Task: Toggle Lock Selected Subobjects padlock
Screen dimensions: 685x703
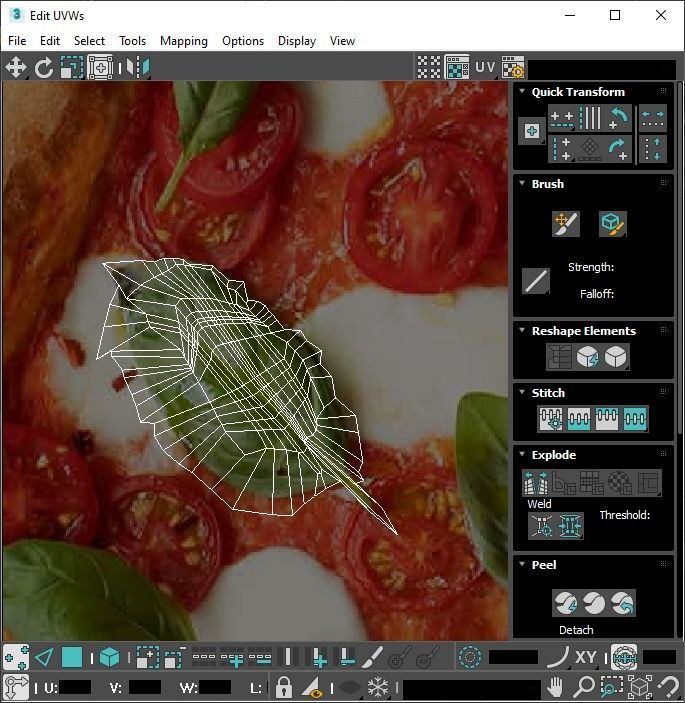Action: pos(283,687)
